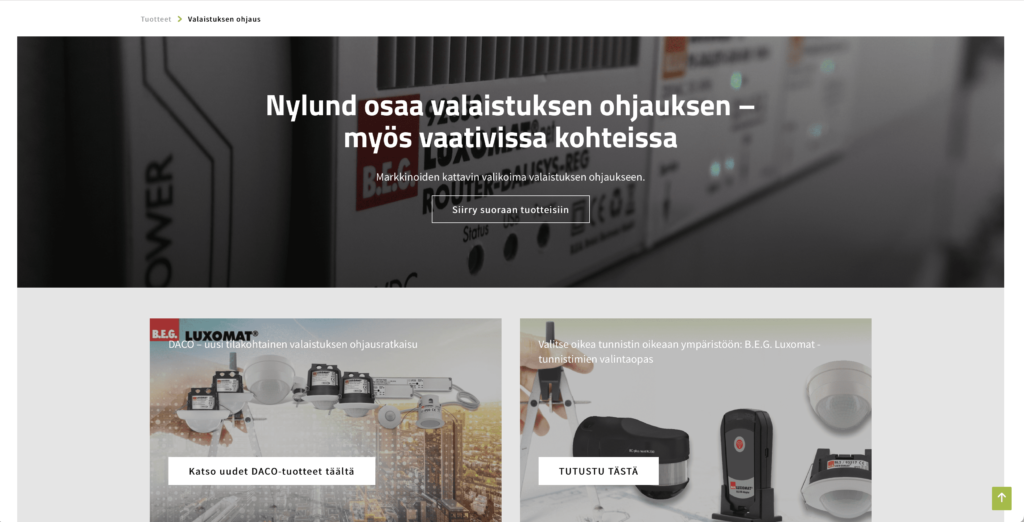Click the TUTUSTU TÄSTÄ button
Image resolution: width=1024 pixels, height=522 pixels.
click(x=598, y=470)
